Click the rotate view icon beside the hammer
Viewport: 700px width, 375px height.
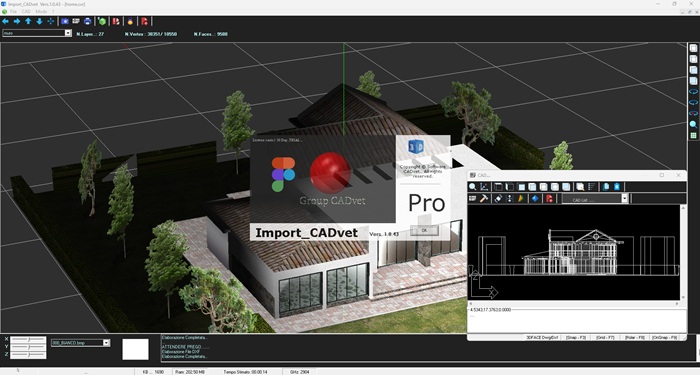498,198
